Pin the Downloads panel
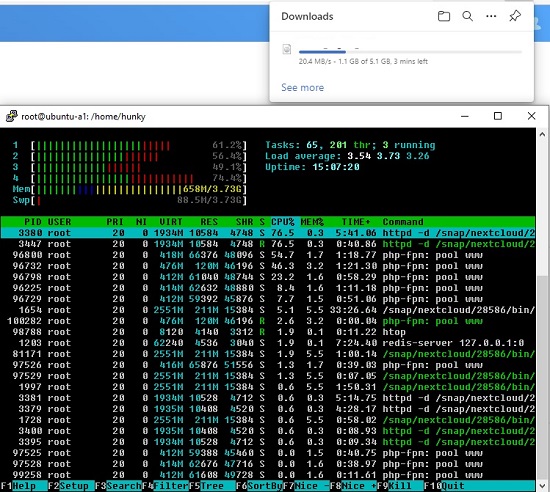Viewport: 550px width, 492px height. click(x=515, y=16)
